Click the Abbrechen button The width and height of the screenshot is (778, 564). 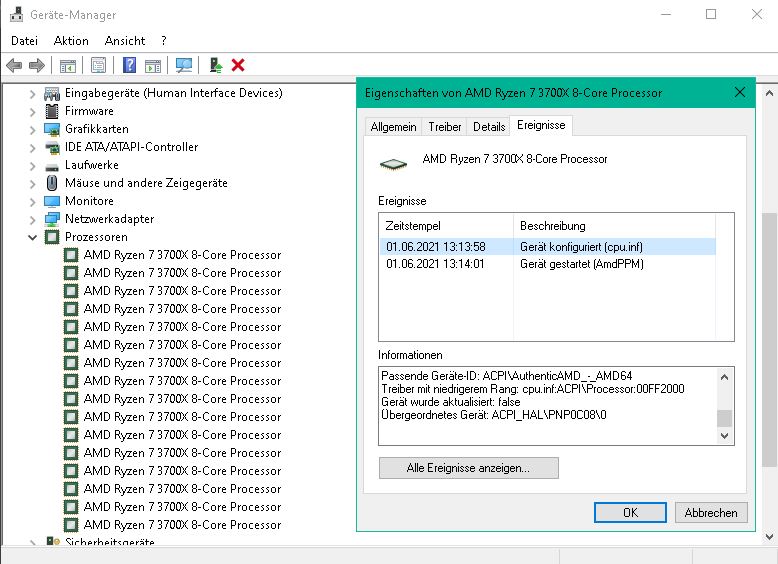pos(711,512)
